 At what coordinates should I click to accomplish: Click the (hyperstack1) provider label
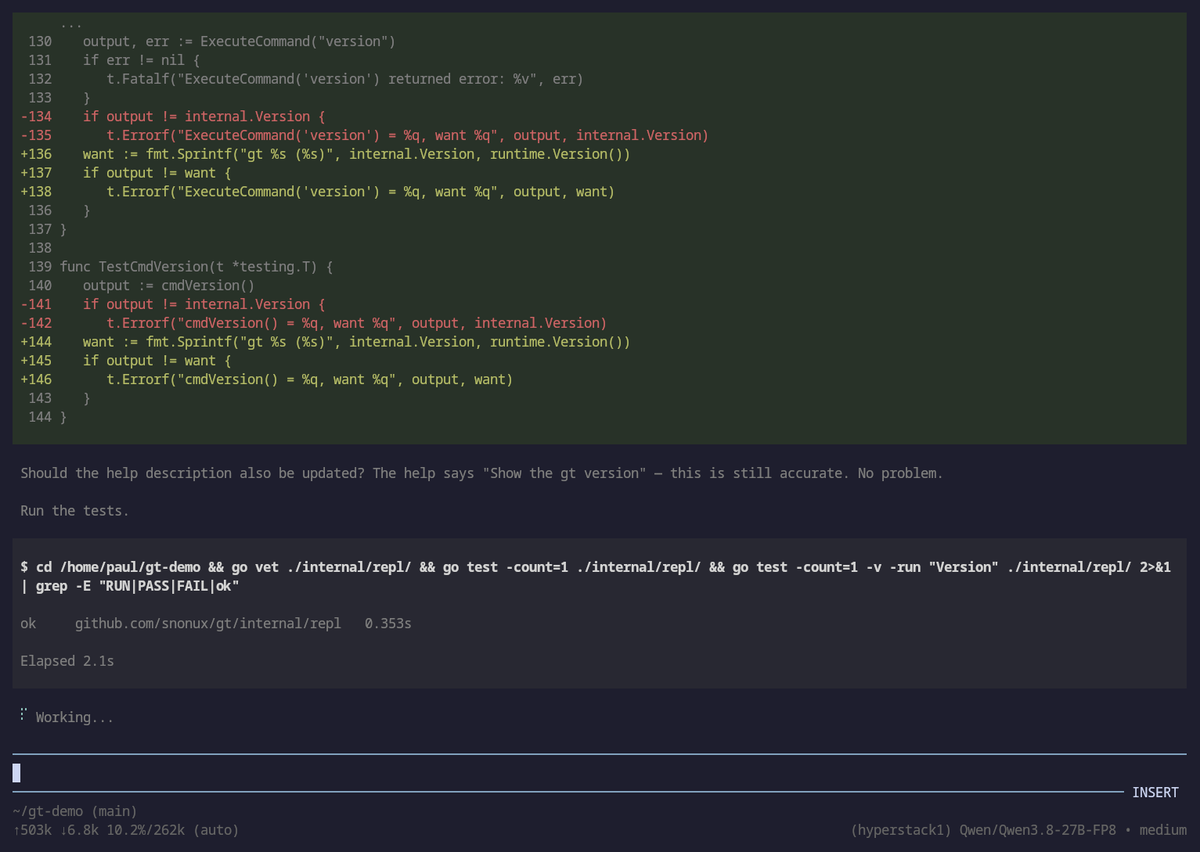(902, 830)
